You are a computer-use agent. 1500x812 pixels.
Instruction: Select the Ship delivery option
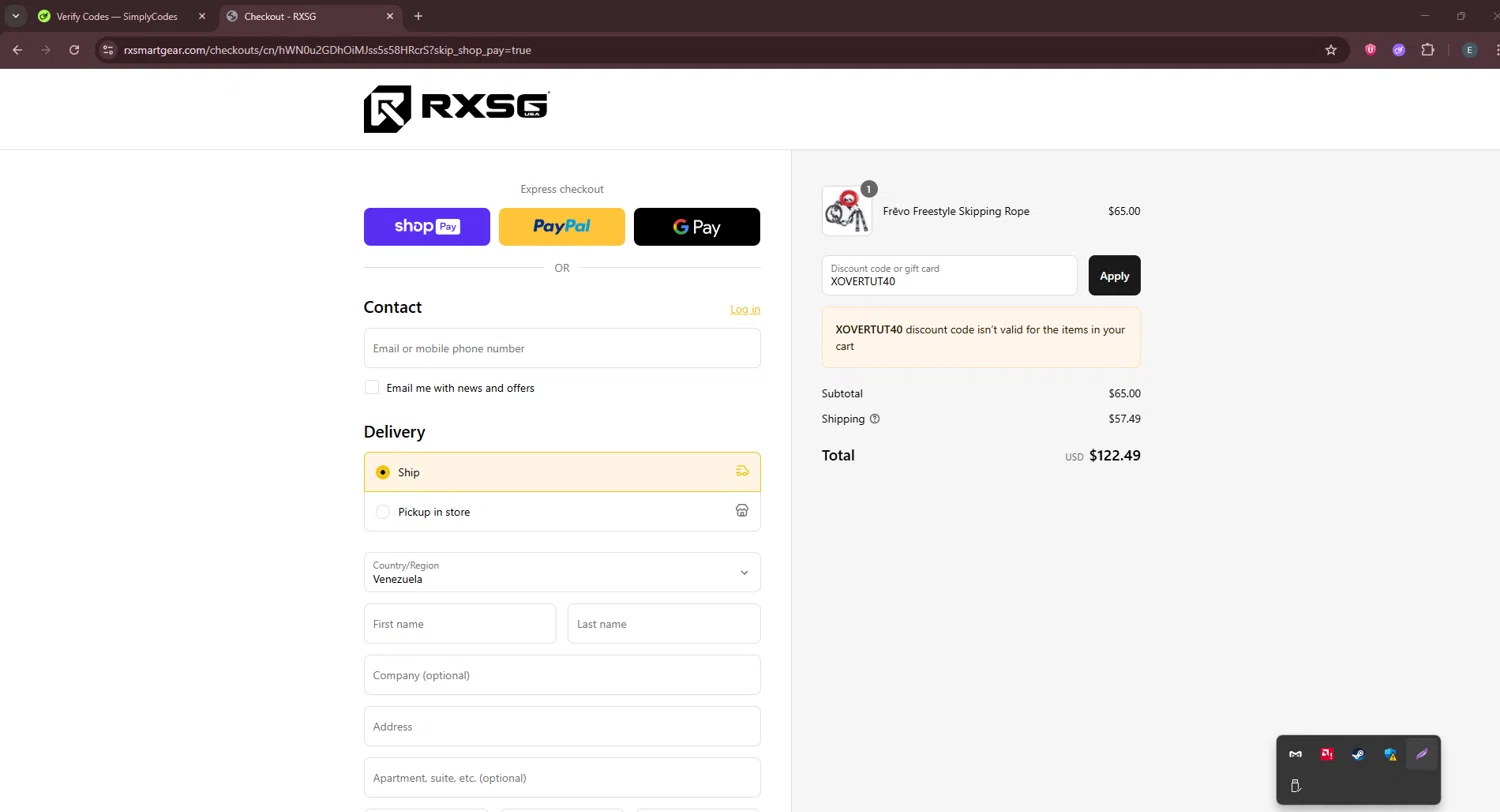tap(562, 472)
